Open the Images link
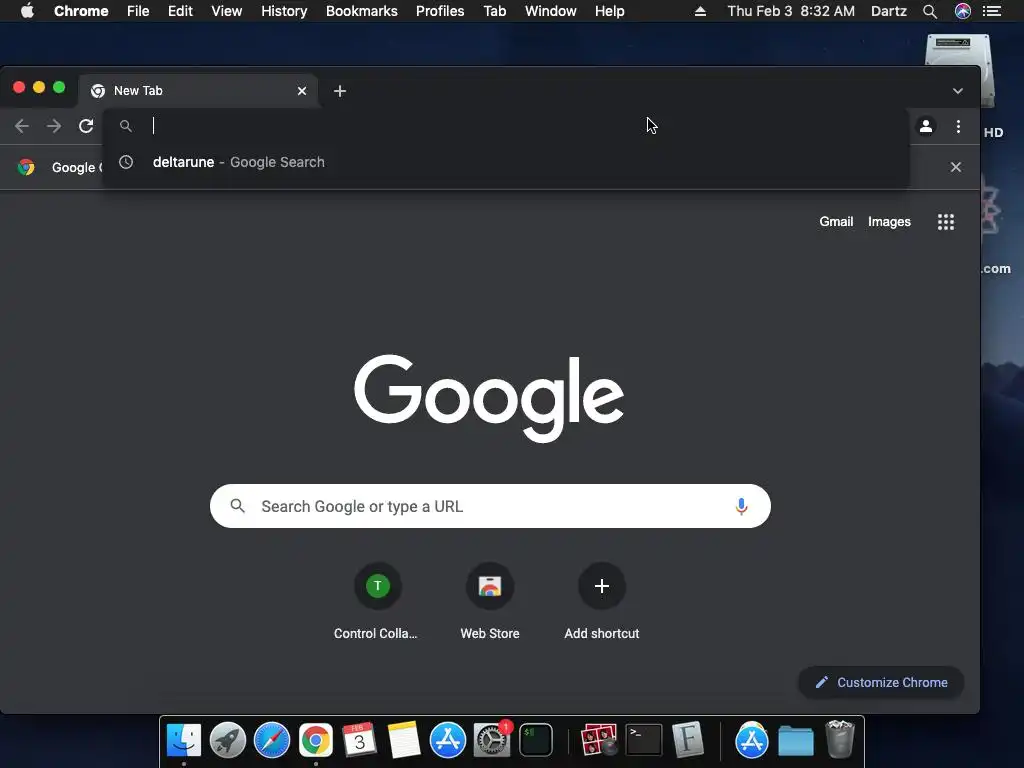Image resolution: width=1024 pixels, height=768 pixels. click(889, 222)
